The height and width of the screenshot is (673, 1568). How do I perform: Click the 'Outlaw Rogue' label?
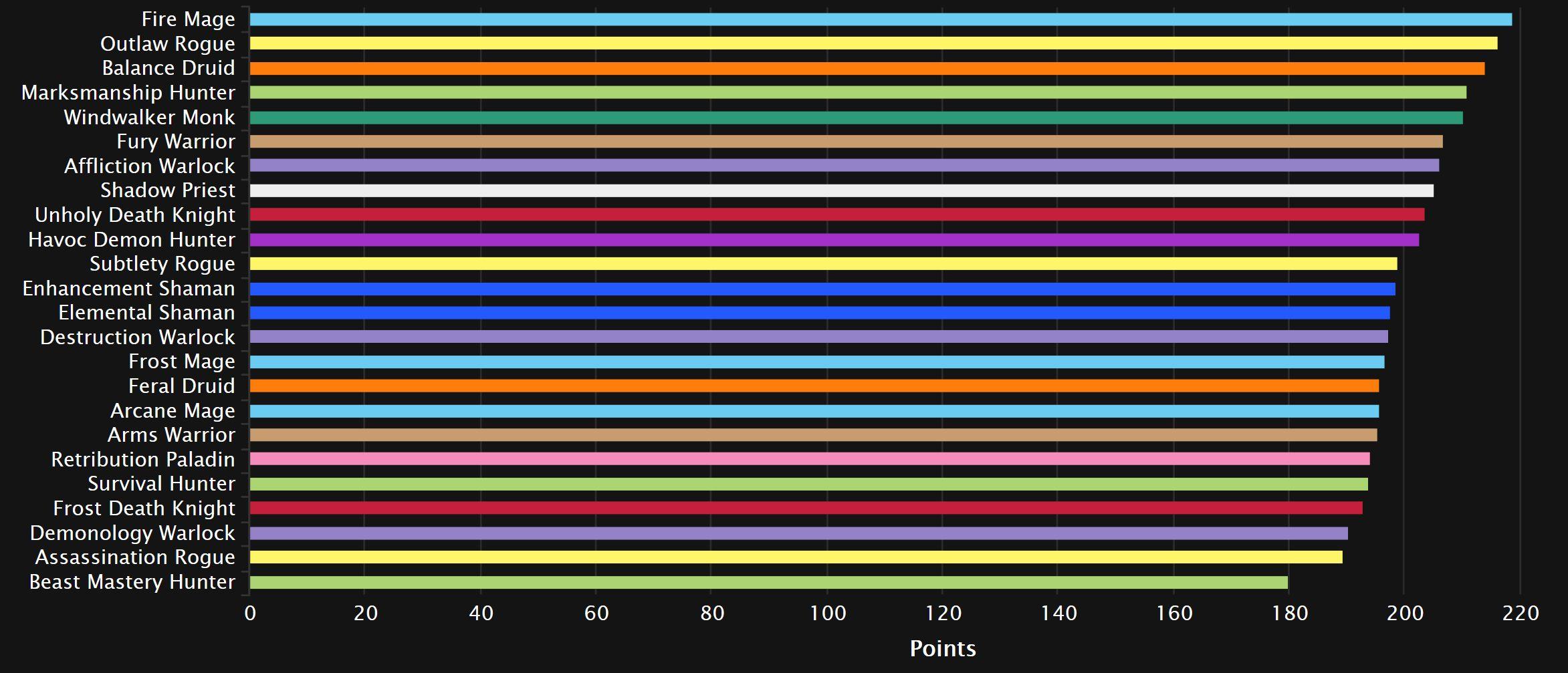[x=168, y=44]
